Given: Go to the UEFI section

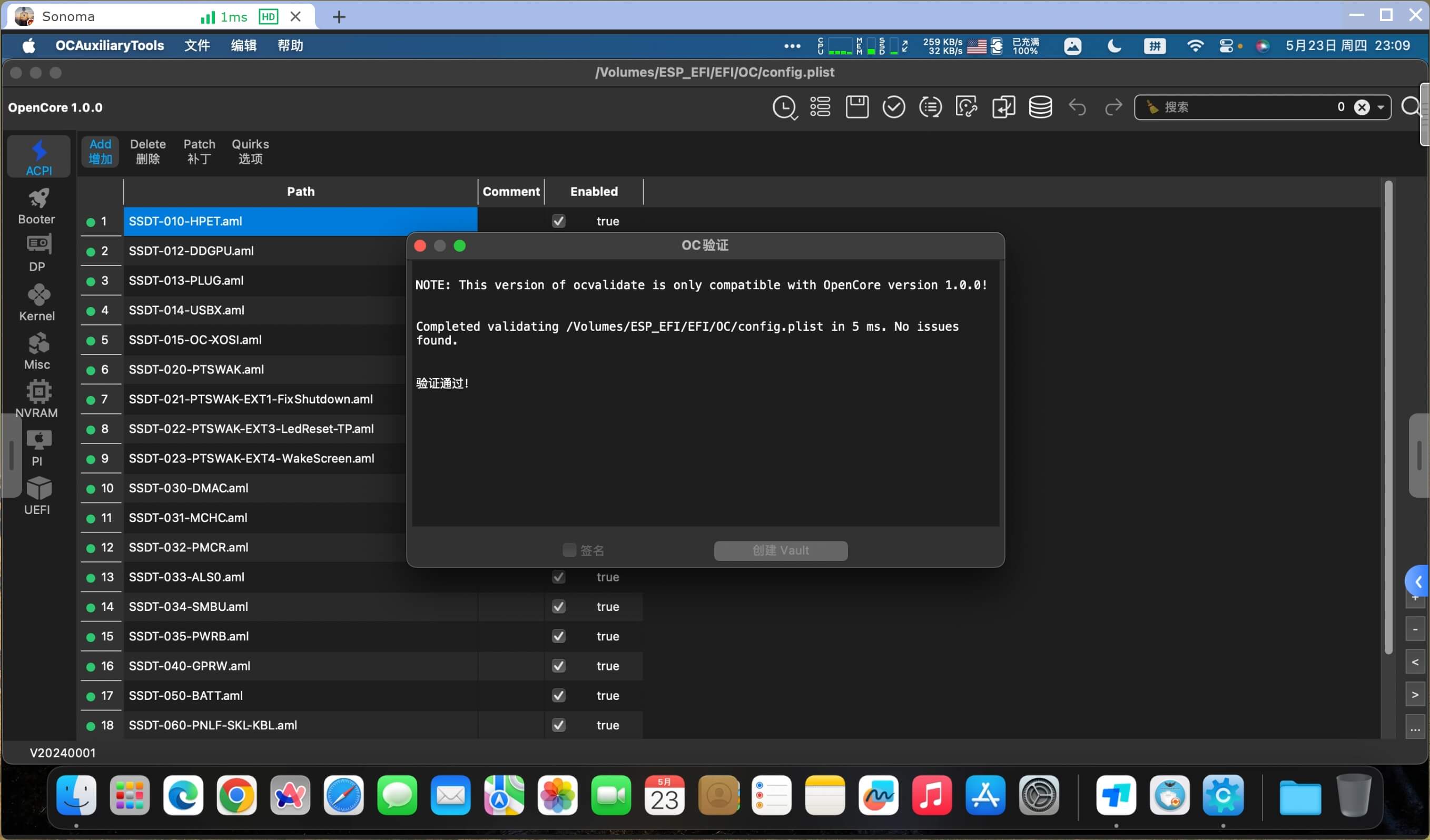Looking at the screenshot, I should click(37, 496).
